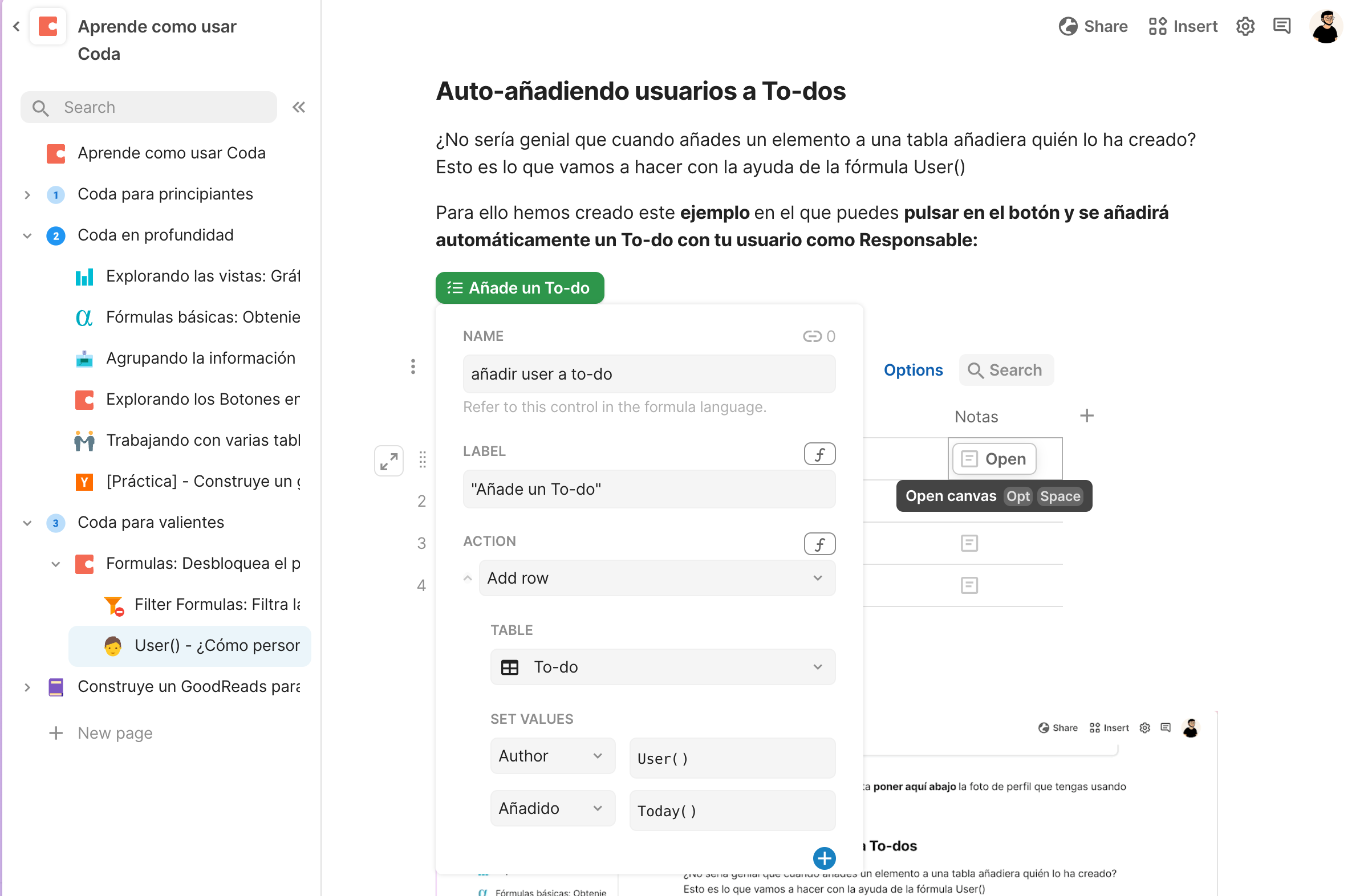
Task: Click the sidebar Search field
Action: pos(149,107)
